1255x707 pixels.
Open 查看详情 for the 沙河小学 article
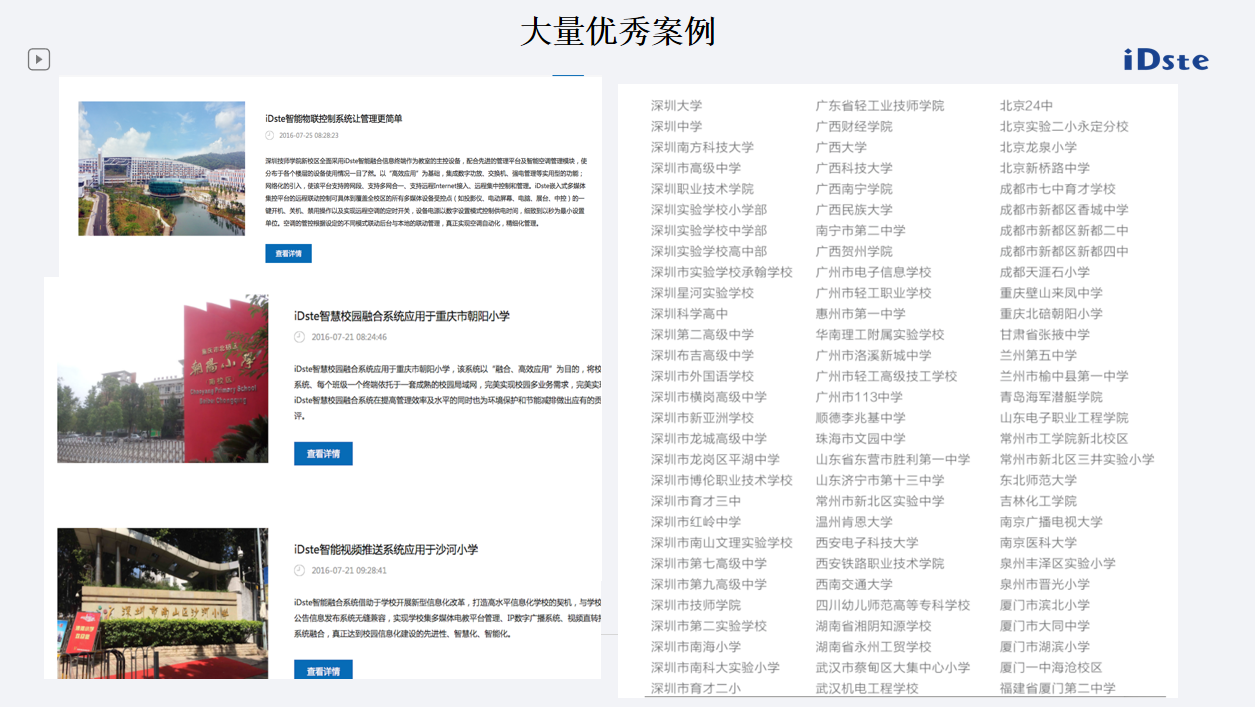323,671
